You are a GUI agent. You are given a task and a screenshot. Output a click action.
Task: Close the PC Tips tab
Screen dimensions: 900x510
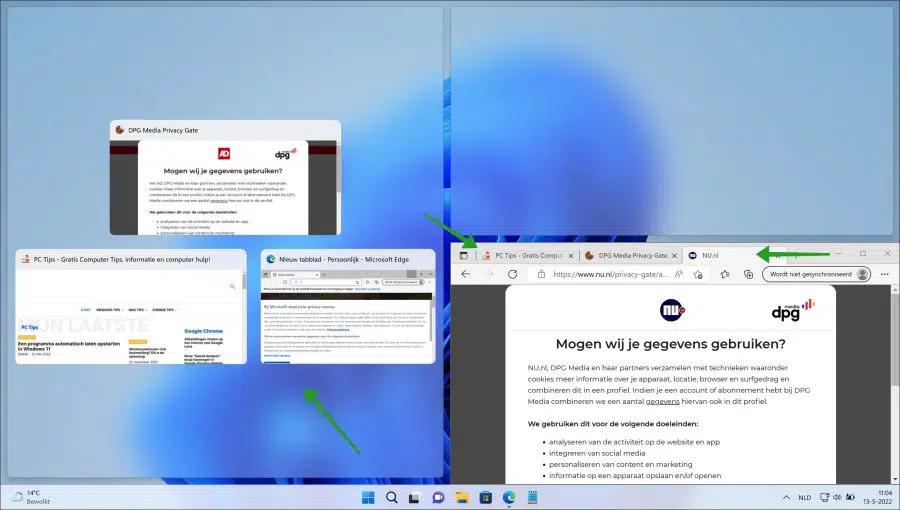point(571,256)
